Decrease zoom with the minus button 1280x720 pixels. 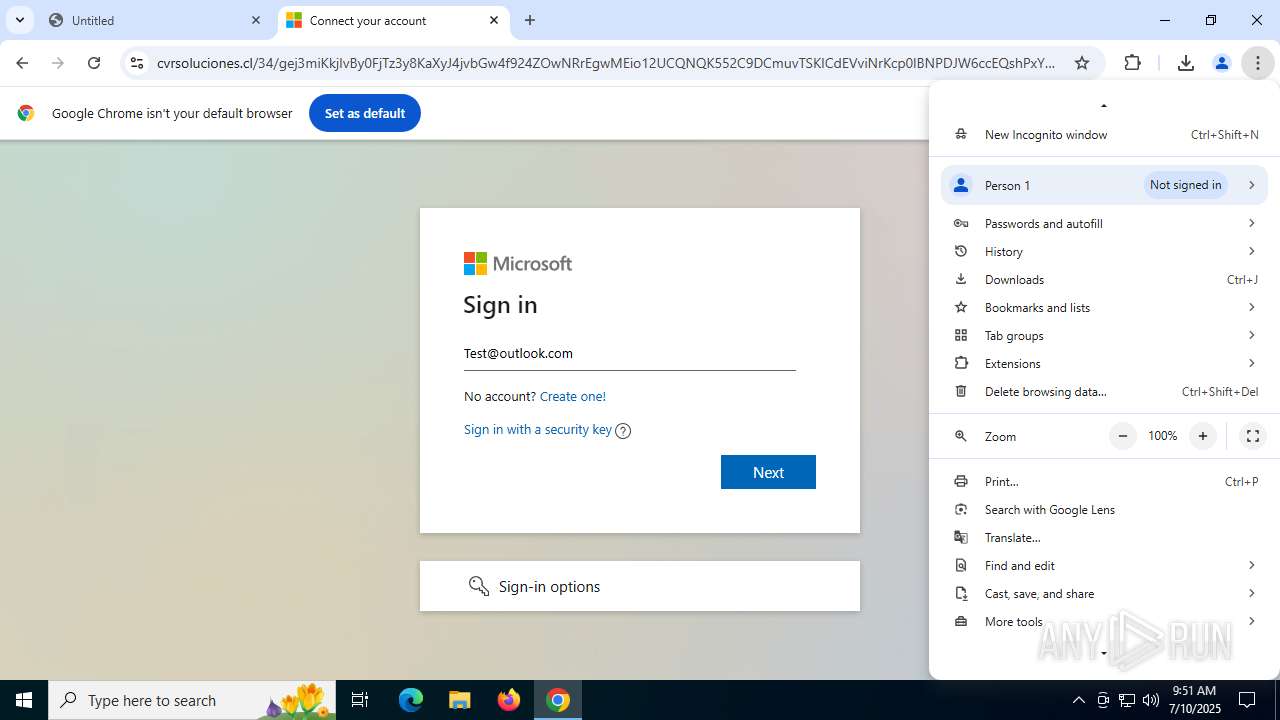(x=1123, y=436)
